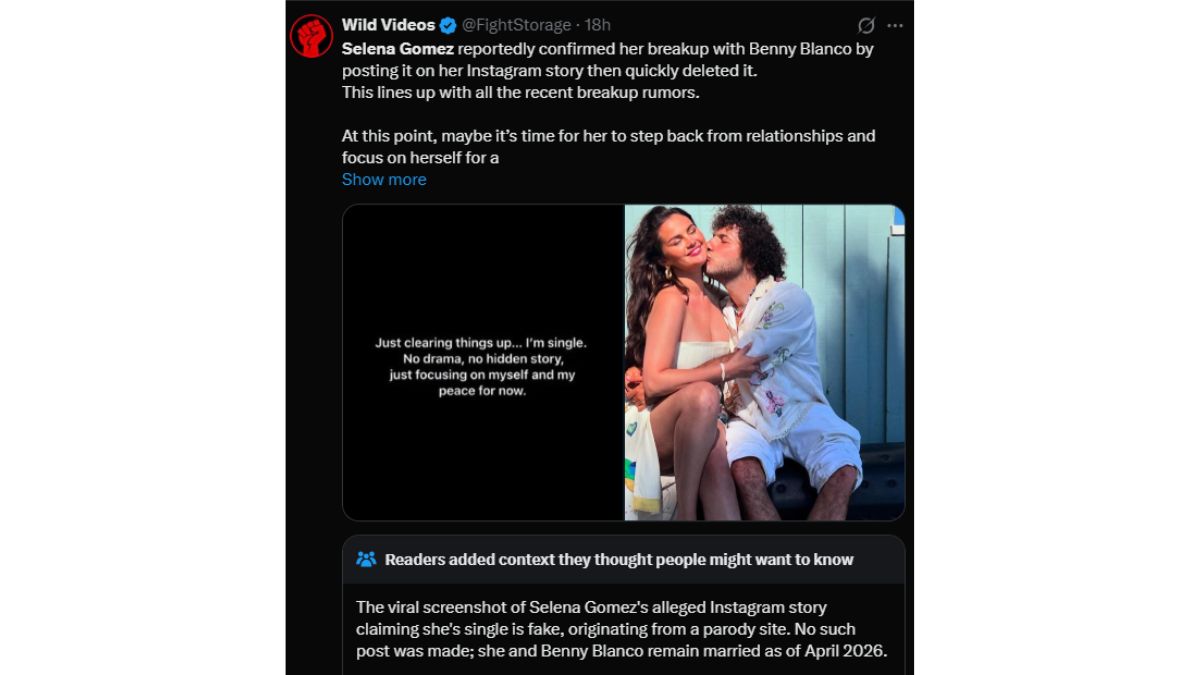Viewport: 1200px width, 675px height.
Task: Open the three-dot more options menu
Action: (895, 26)
